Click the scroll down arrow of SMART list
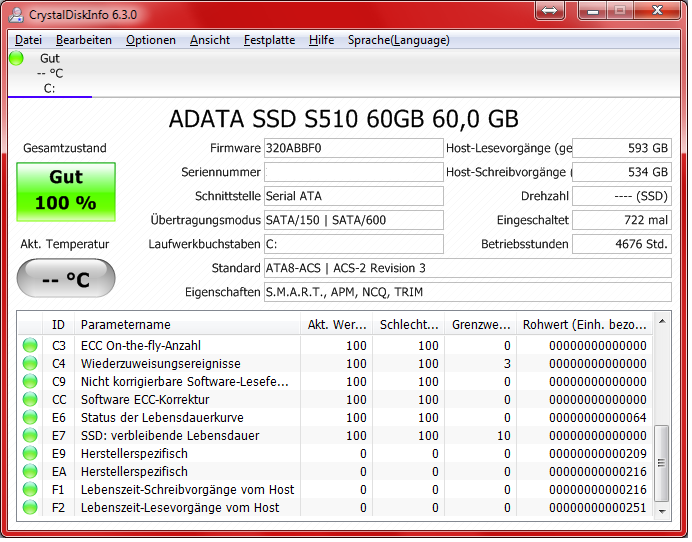 pos(662,511)
